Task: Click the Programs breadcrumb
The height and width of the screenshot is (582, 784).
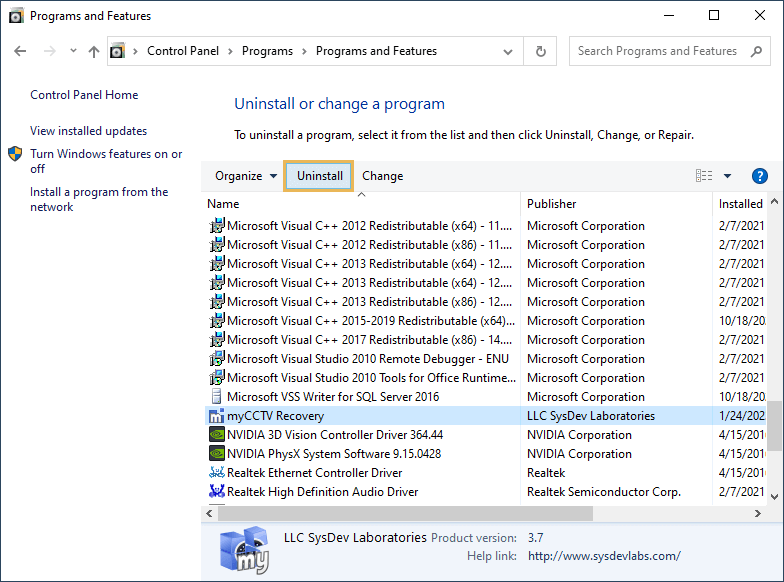Action: coord(268,51)
